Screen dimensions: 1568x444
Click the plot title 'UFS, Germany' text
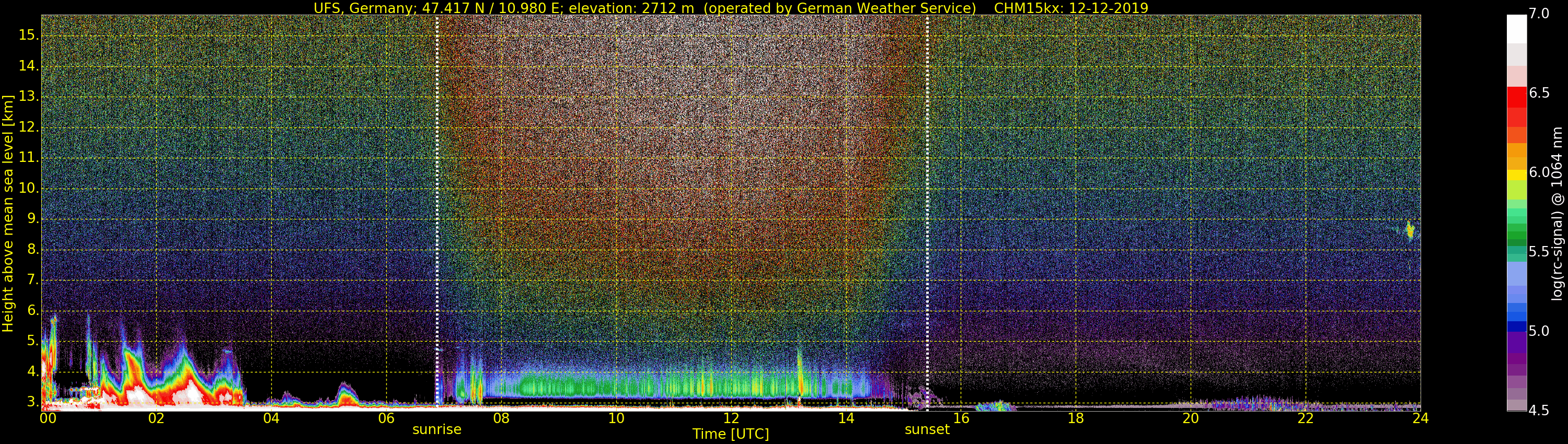tap(364, 8)
